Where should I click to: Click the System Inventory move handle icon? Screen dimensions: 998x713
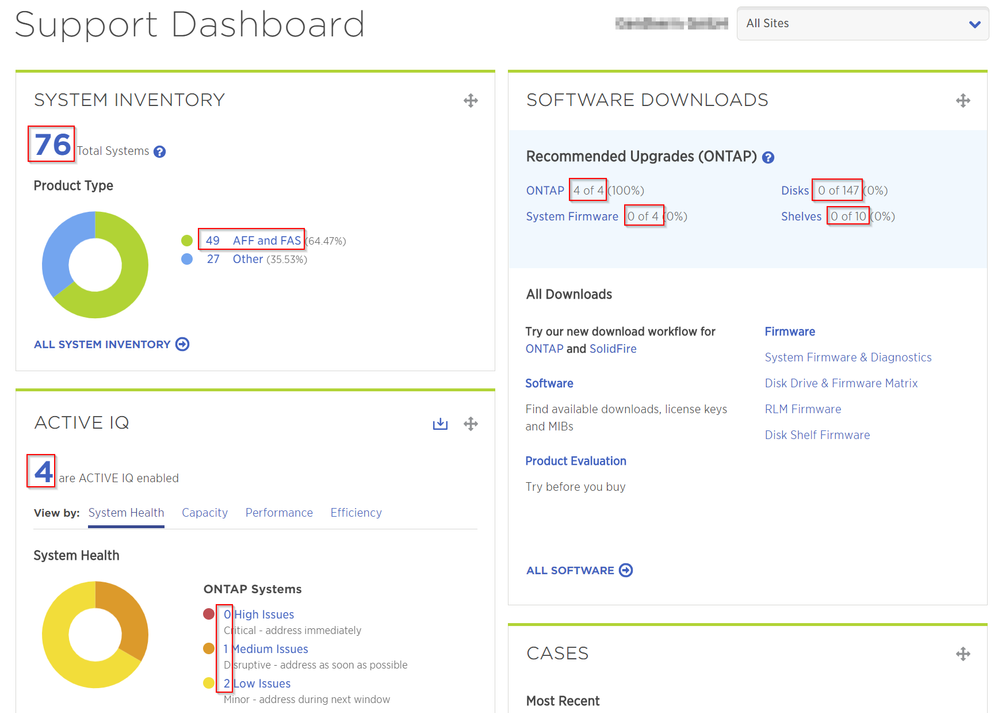(470, 100)
